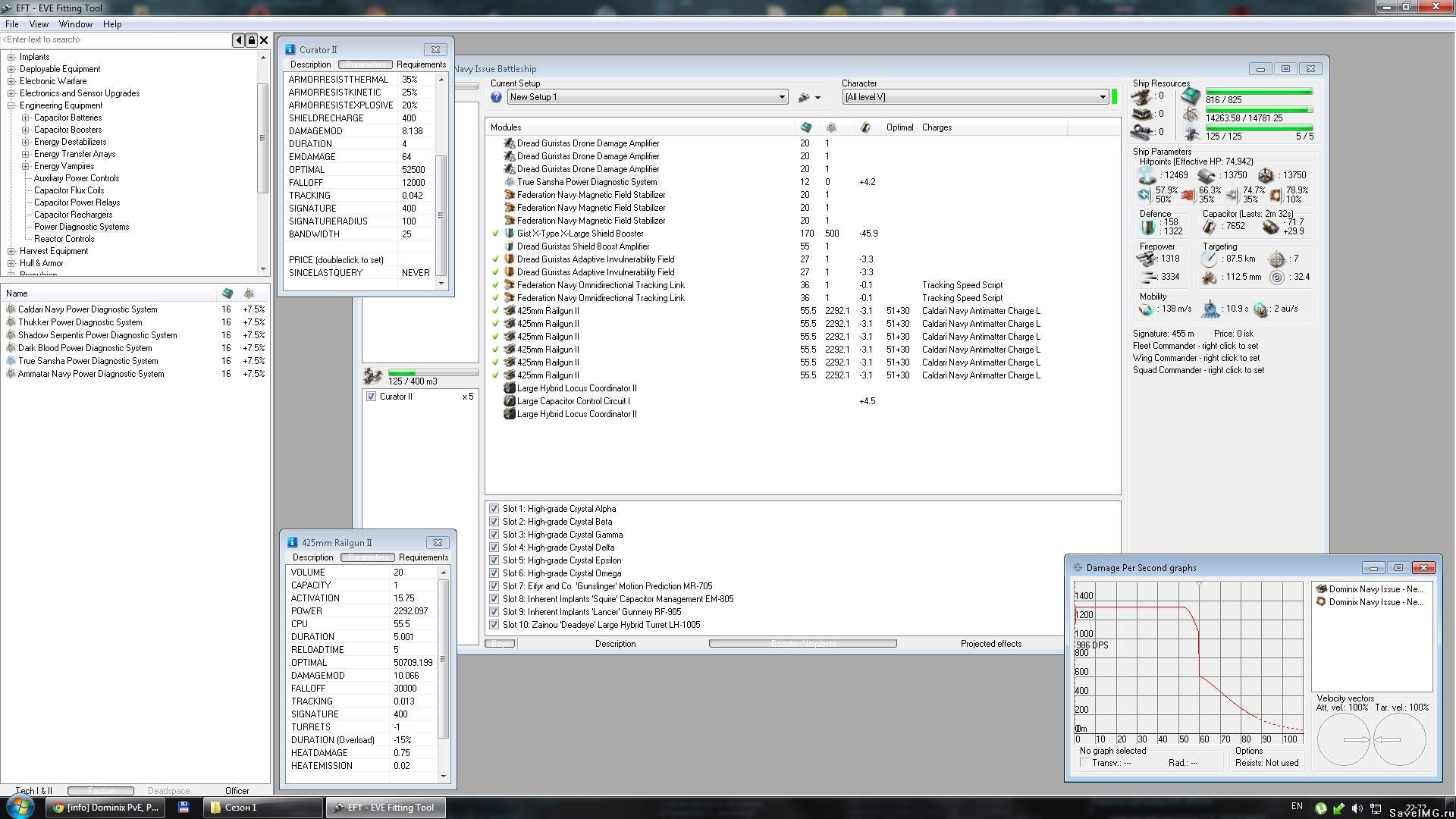The height and width of the screenshot is (819, 1456).
Task: Click the turret hardpoints icon in Ship Resources
Action: [x=1141, y=96]
